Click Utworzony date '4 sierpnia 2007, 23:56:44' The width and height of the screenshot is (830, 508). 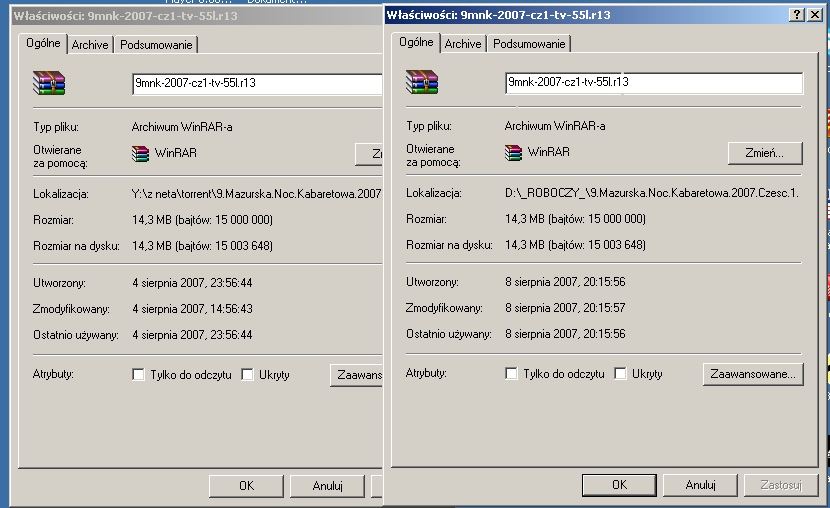[x=192, y=283]
